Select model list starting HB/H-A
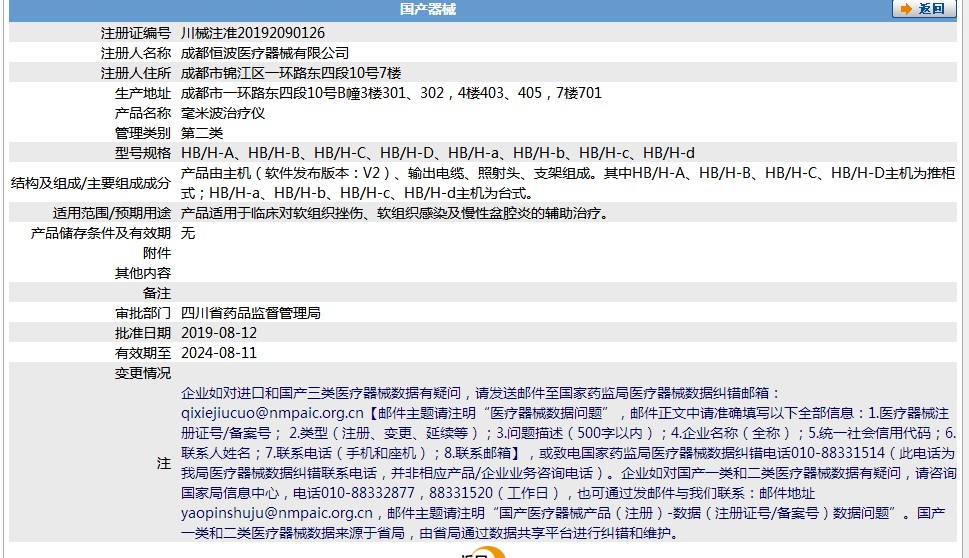969x558 pixels. click(438, 153)
